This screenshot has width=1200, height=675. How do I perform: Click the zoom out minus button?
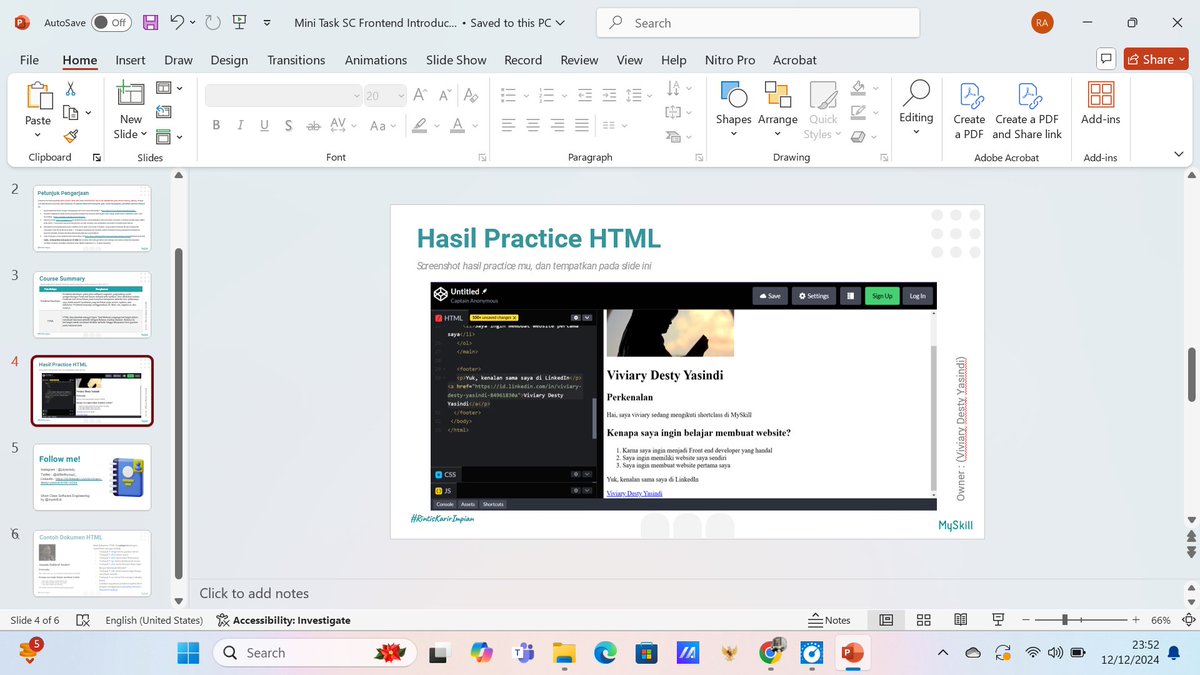1026,620
